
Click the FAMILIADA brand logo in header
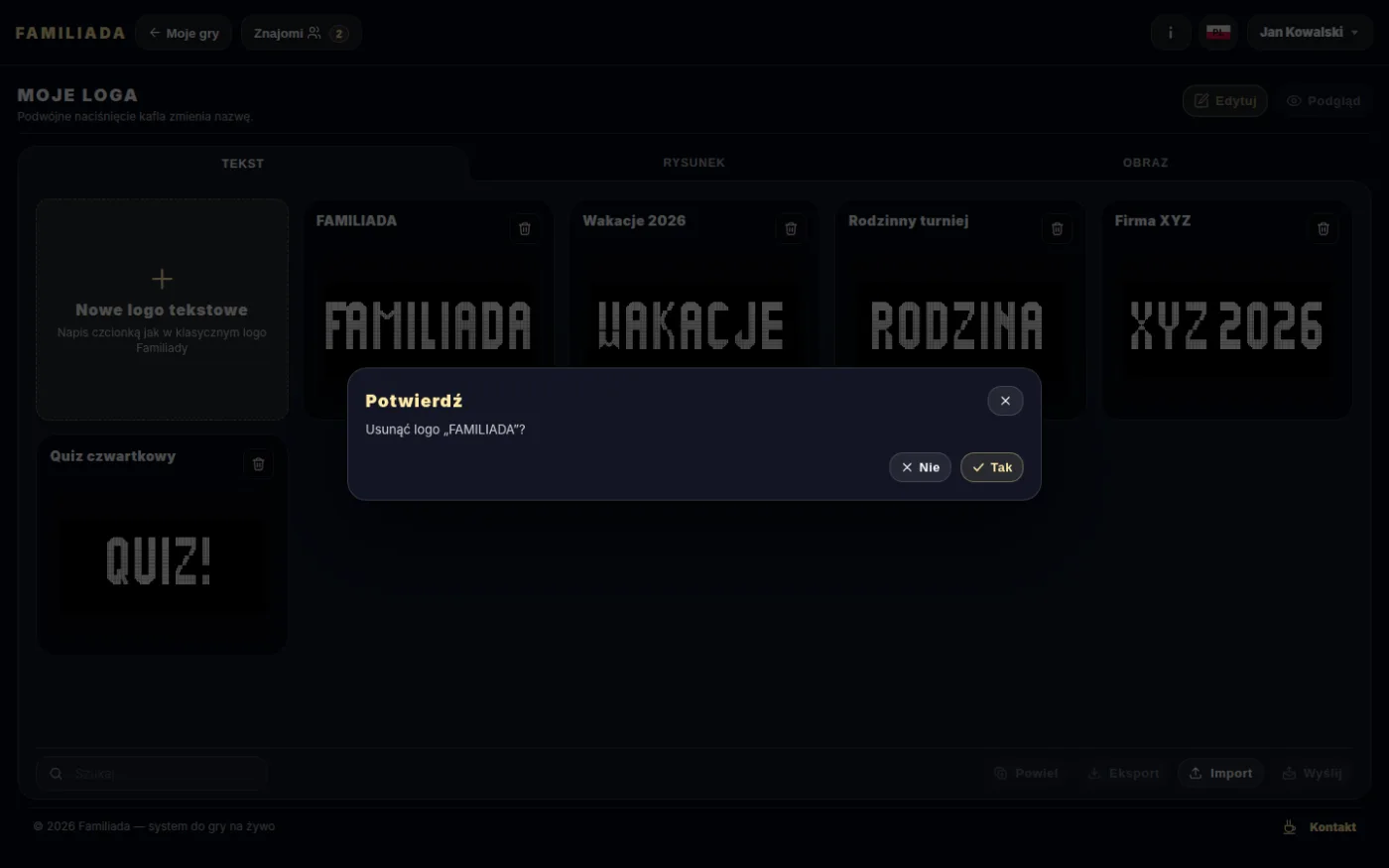pos(70,33)
